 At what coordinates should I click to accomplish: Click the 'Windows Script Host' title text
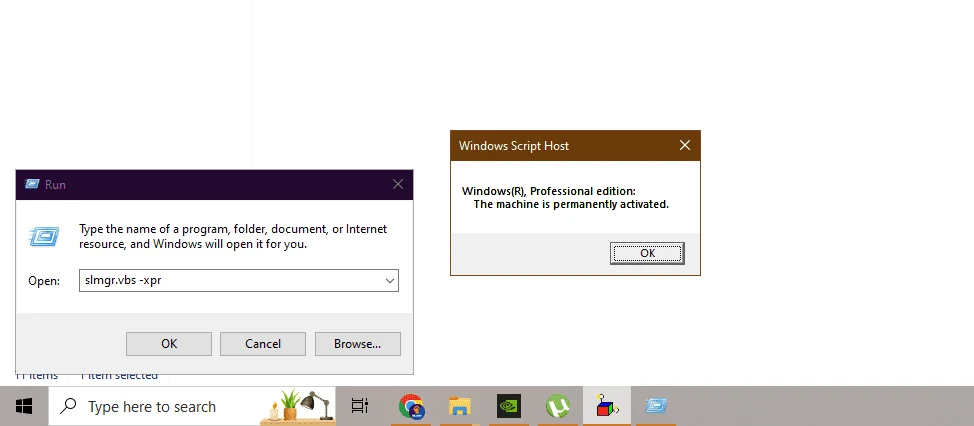coord(514,146)
